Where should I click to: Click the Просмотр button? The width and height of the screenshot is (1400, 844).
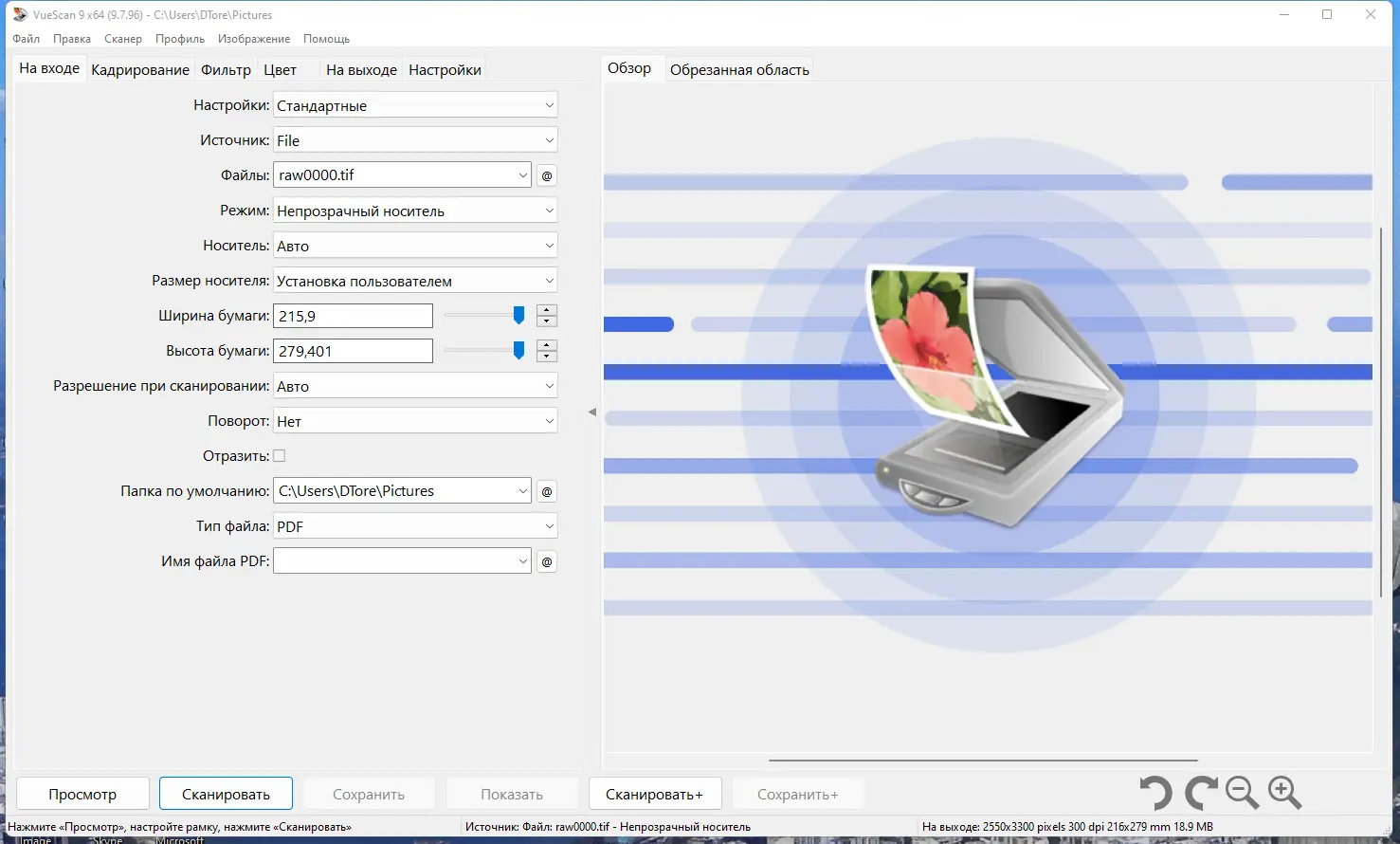(82, 793)
